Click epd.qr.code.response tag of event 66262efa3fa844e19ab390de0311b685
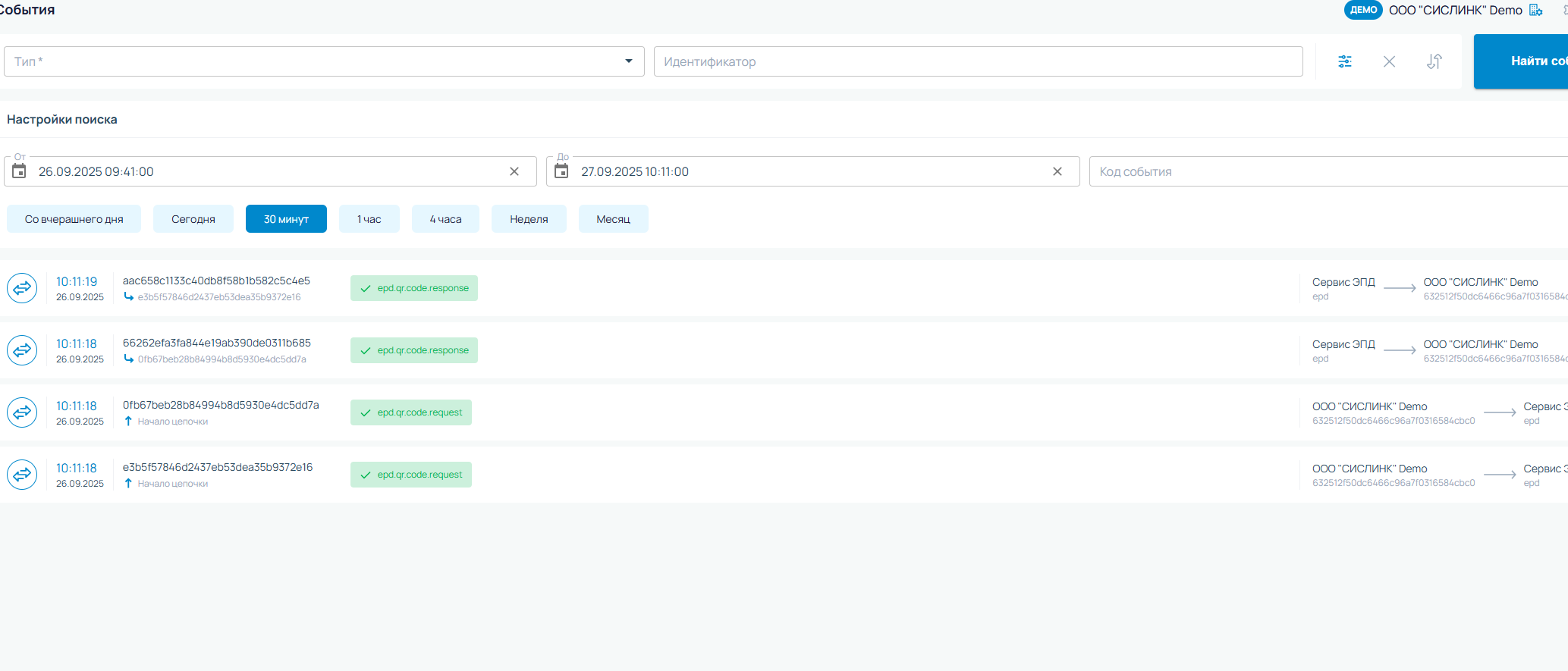The image size is (1568, 671). (x=414, y=350)
